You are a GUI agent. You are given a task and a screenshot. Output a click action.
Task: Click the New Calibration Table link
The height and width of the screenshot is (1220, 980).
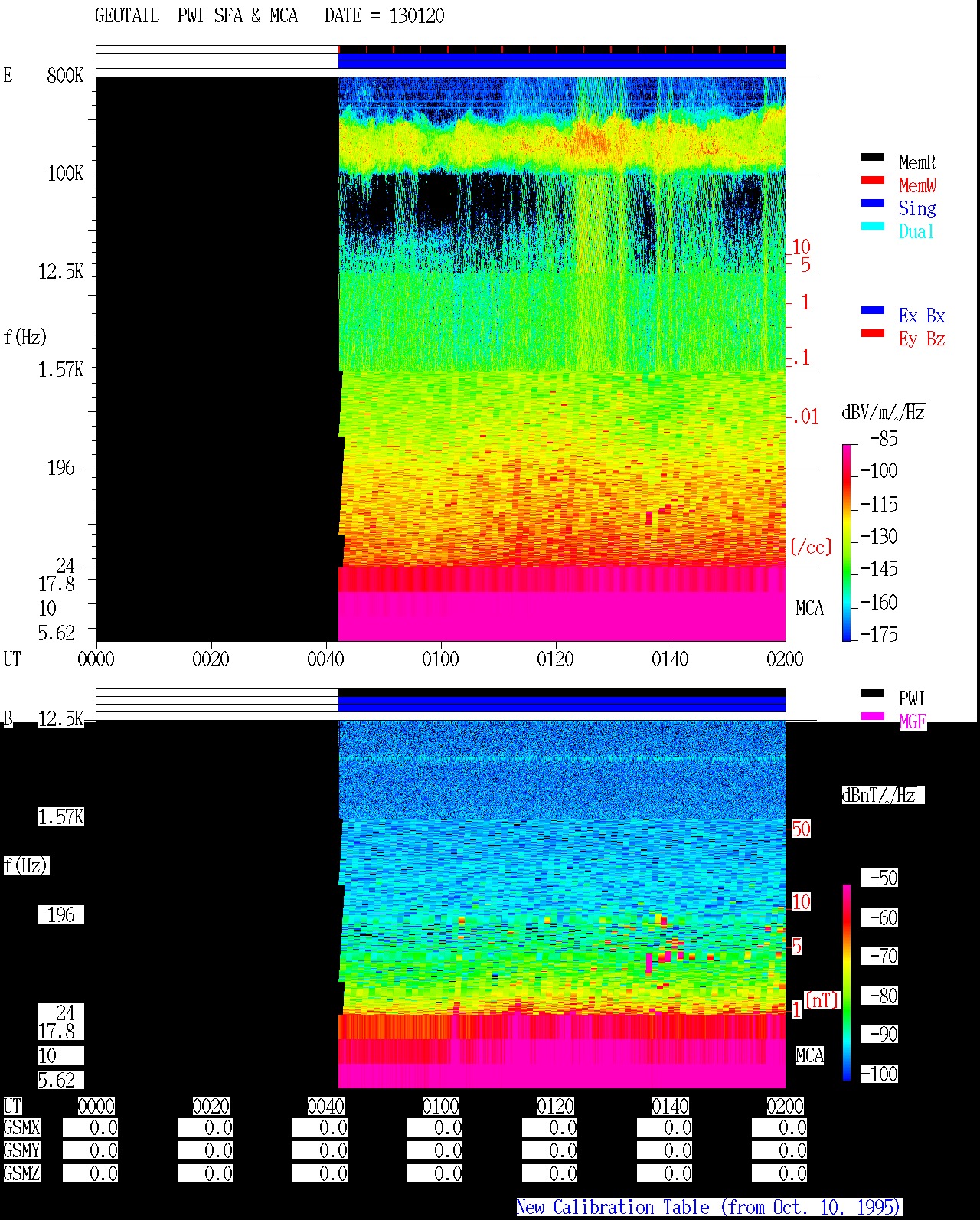[709, 1208]
